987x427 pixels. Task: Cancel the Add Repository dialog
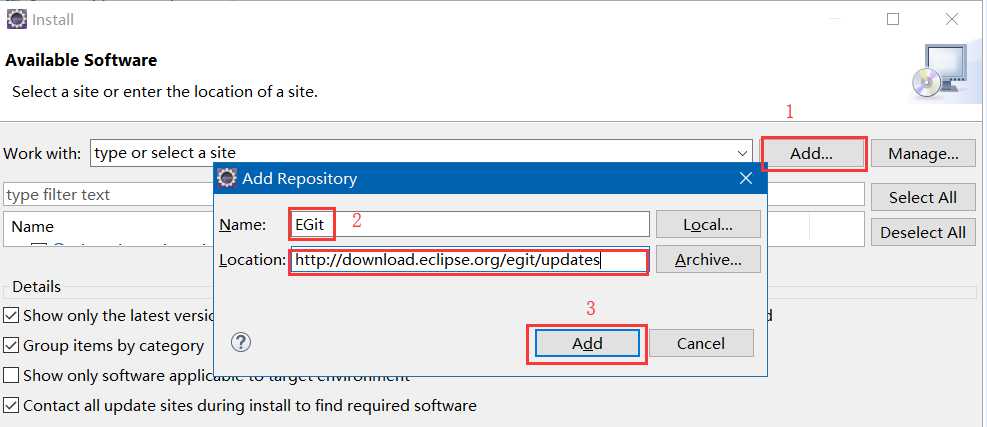[701, 343]
